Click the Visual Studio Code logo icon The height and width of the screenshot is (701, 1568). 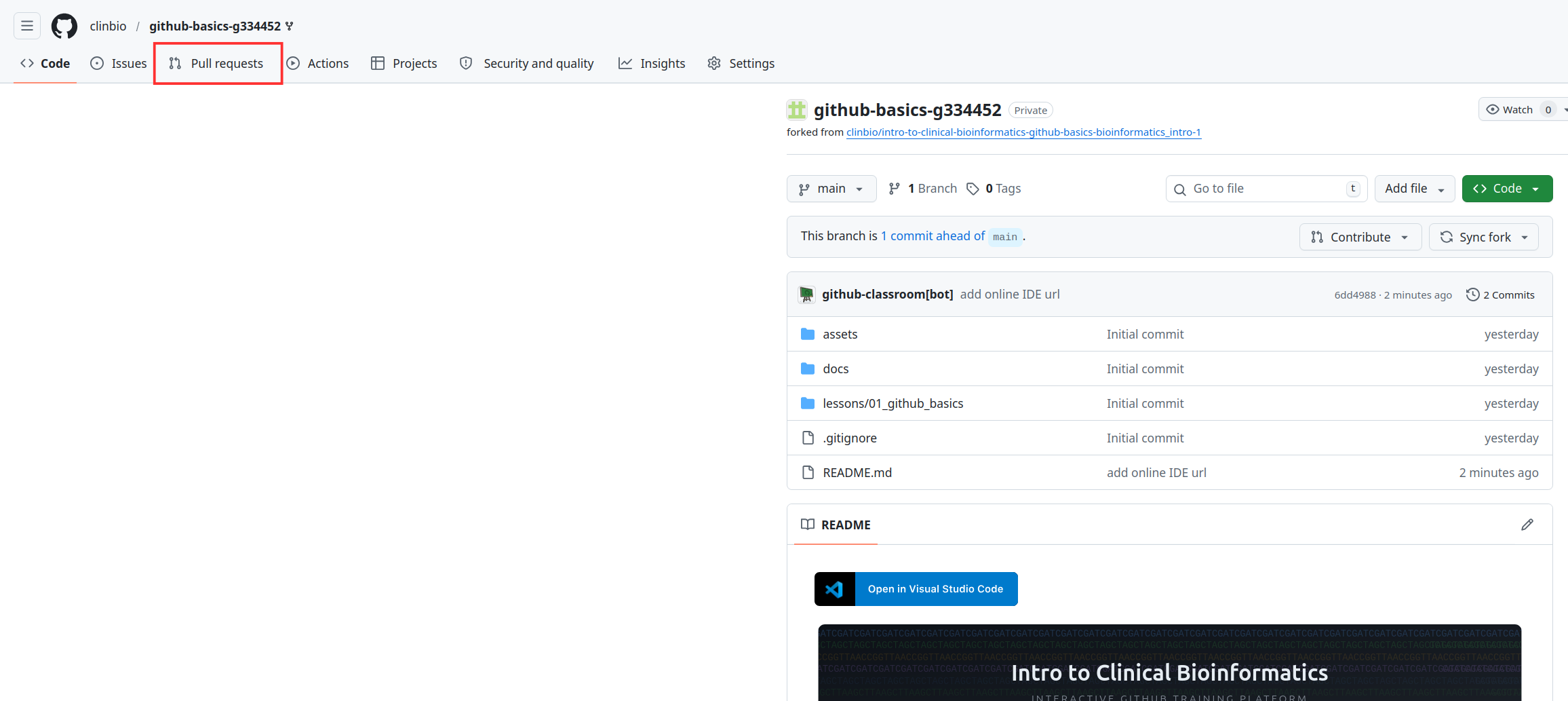pyautogui.click(x=834, y=589)
